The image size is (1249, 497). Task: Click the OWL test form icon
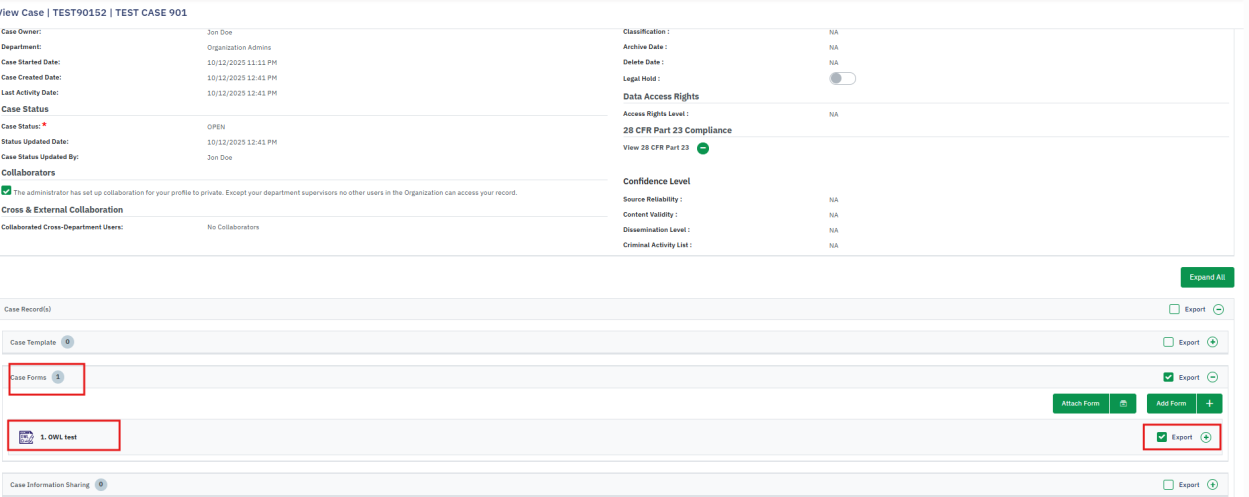pyautogui.click(x=27, y=437)
